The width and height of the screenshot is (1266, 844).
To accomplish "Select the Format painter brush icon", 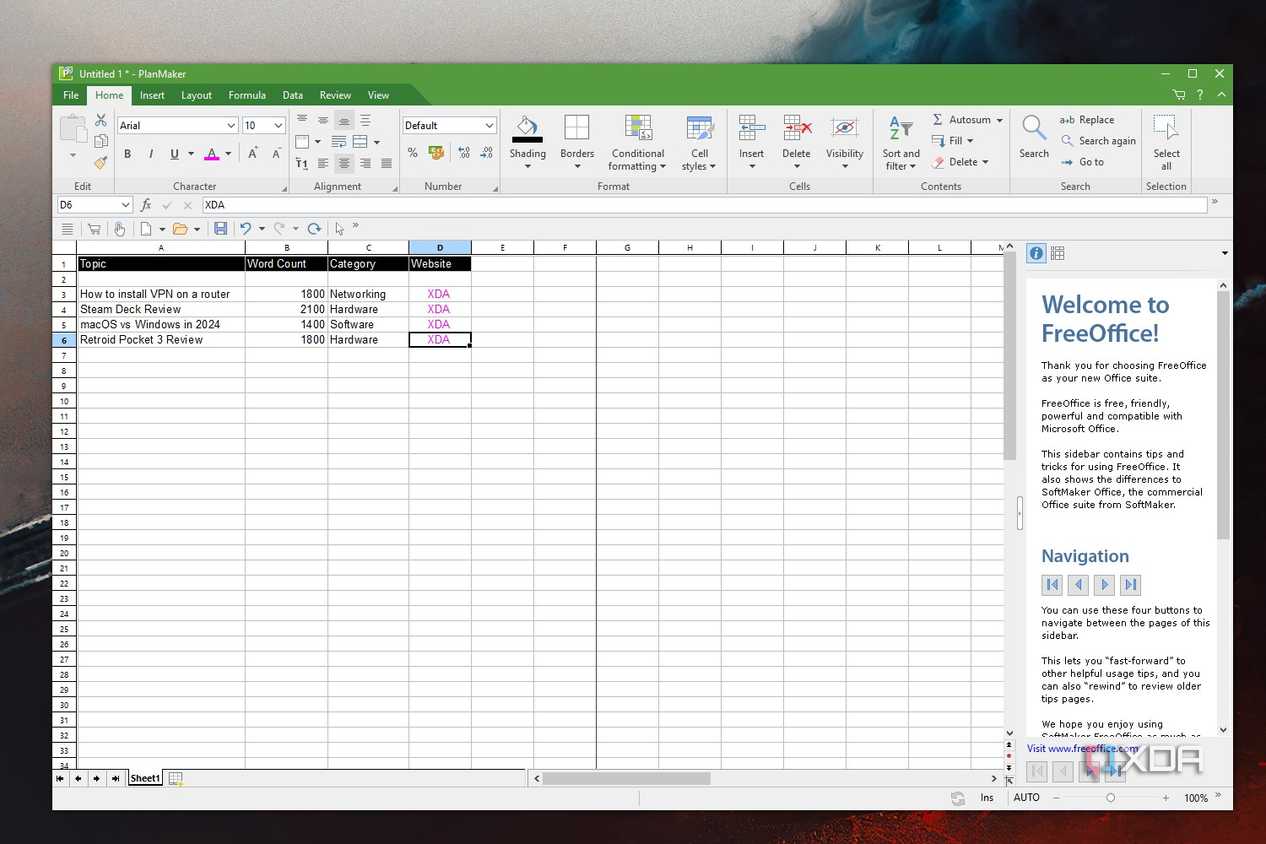I will pyautogui.click(x=101, y=162).
